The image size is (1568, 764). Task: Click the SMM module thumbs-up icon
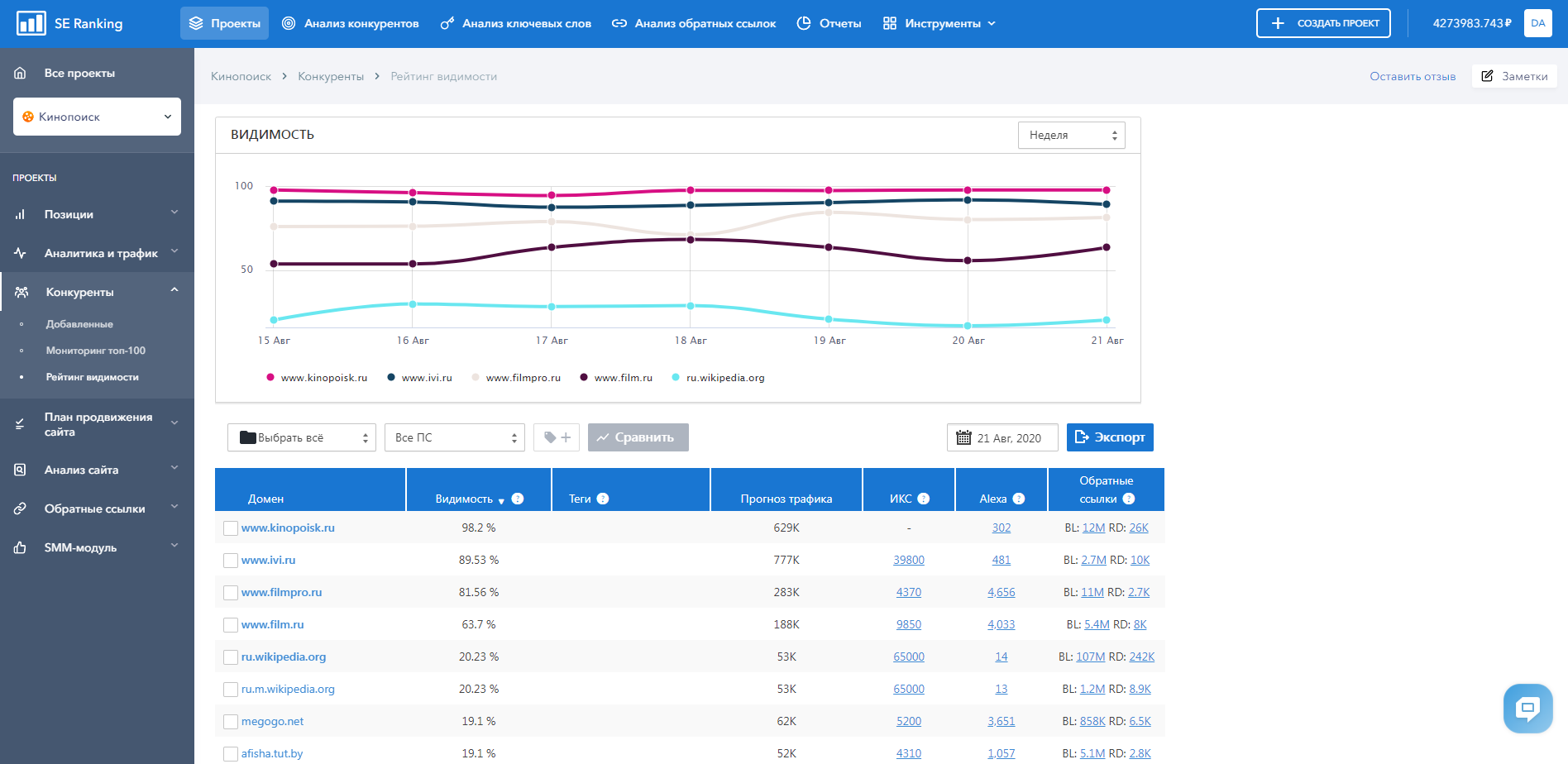21,547
